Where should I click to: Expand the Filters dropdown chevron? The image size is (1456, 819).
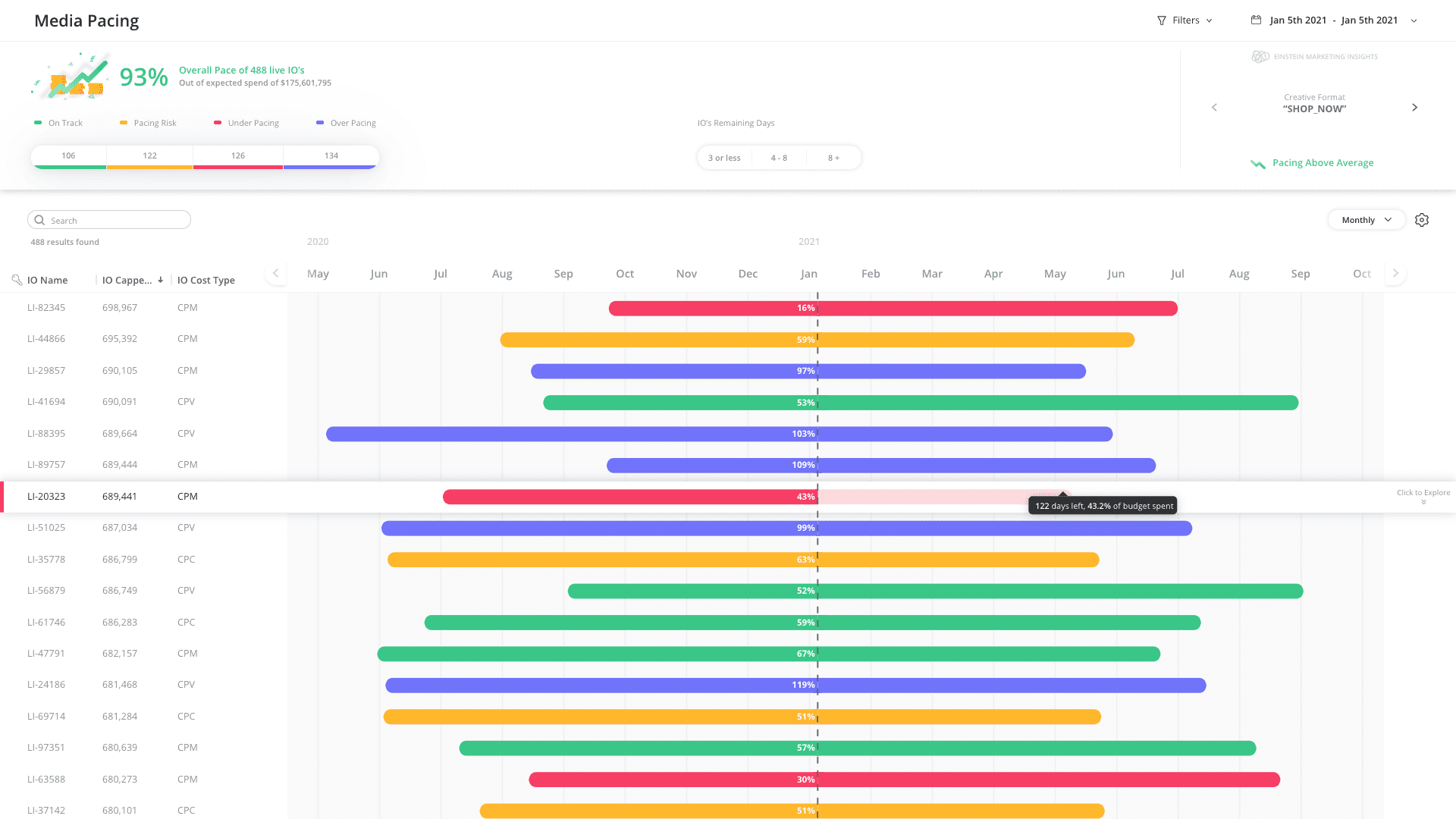point(1209,20)
